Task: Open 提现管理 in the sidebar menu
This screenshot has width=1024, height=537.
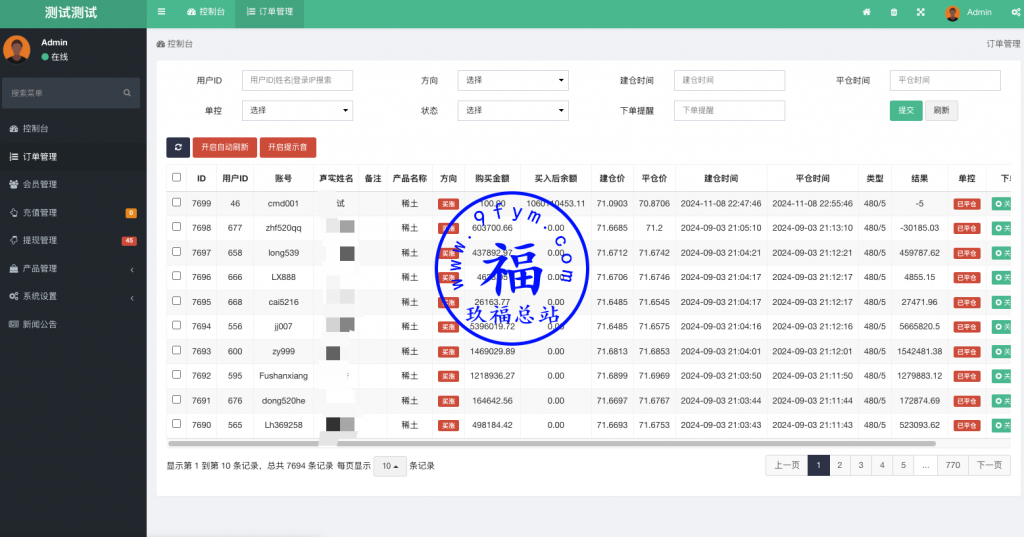Action: pos(40,240)
